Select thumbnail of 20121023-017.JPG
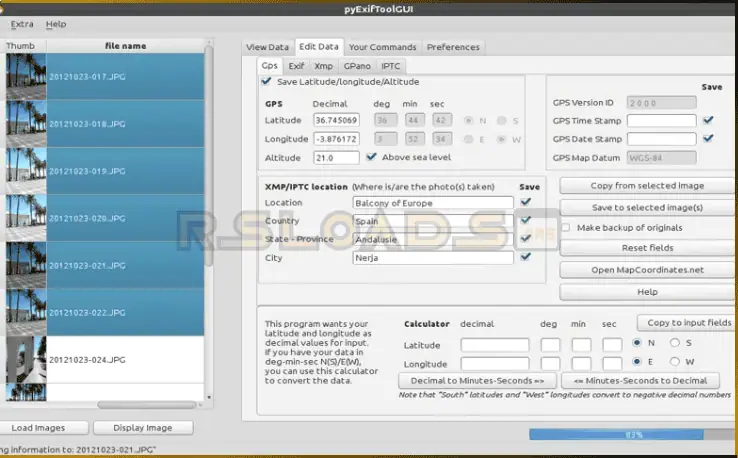Viewport: 738px width, 458px height. click(24, 76)
